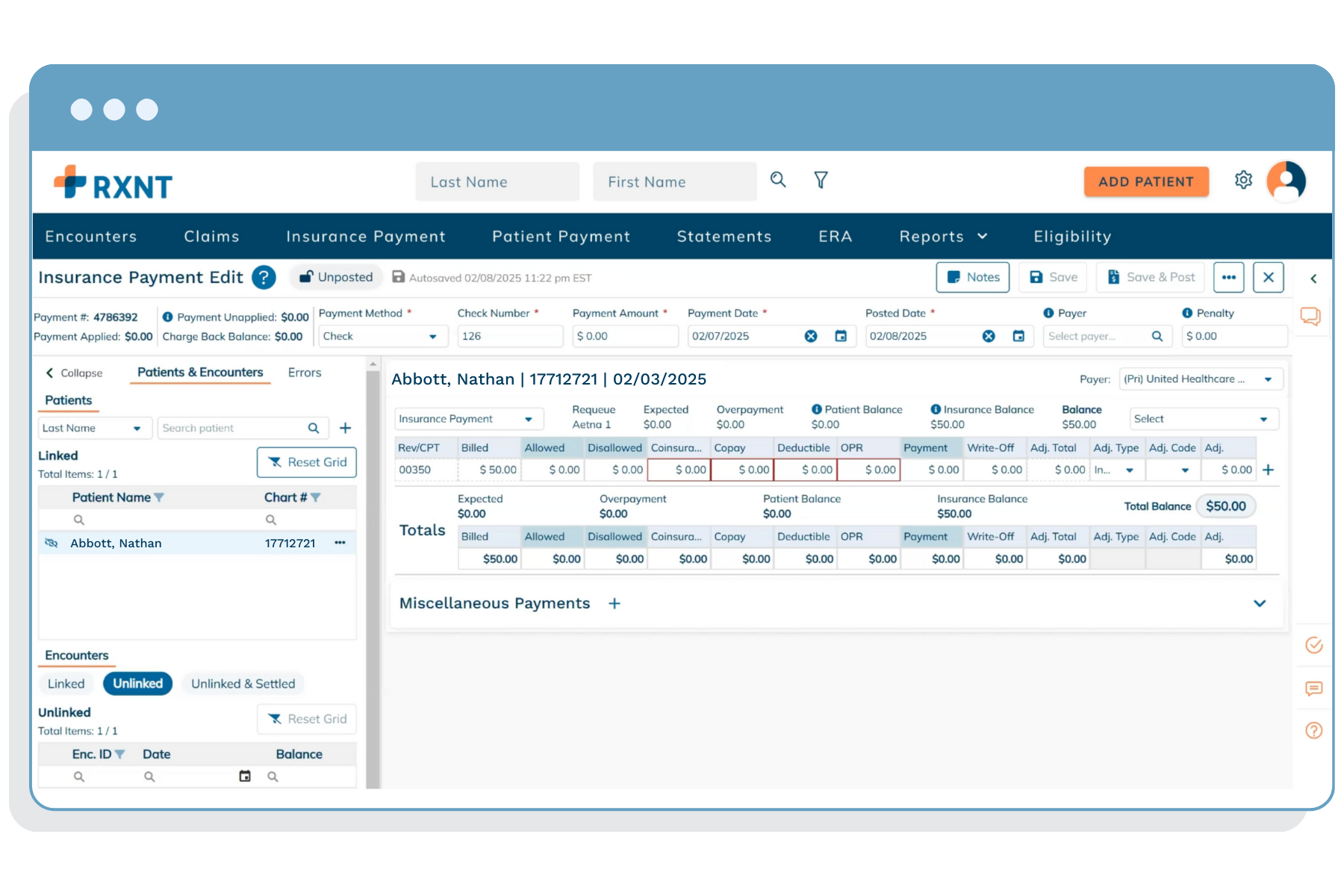Open Statements in navigation bar
This screenshot has height=896, width=1344.
724,237
